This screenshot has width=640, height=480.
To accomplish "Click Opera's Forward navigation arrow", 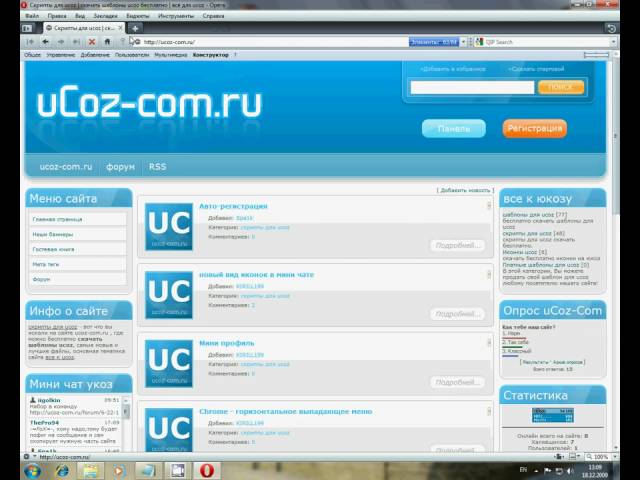I will point(61,42).
